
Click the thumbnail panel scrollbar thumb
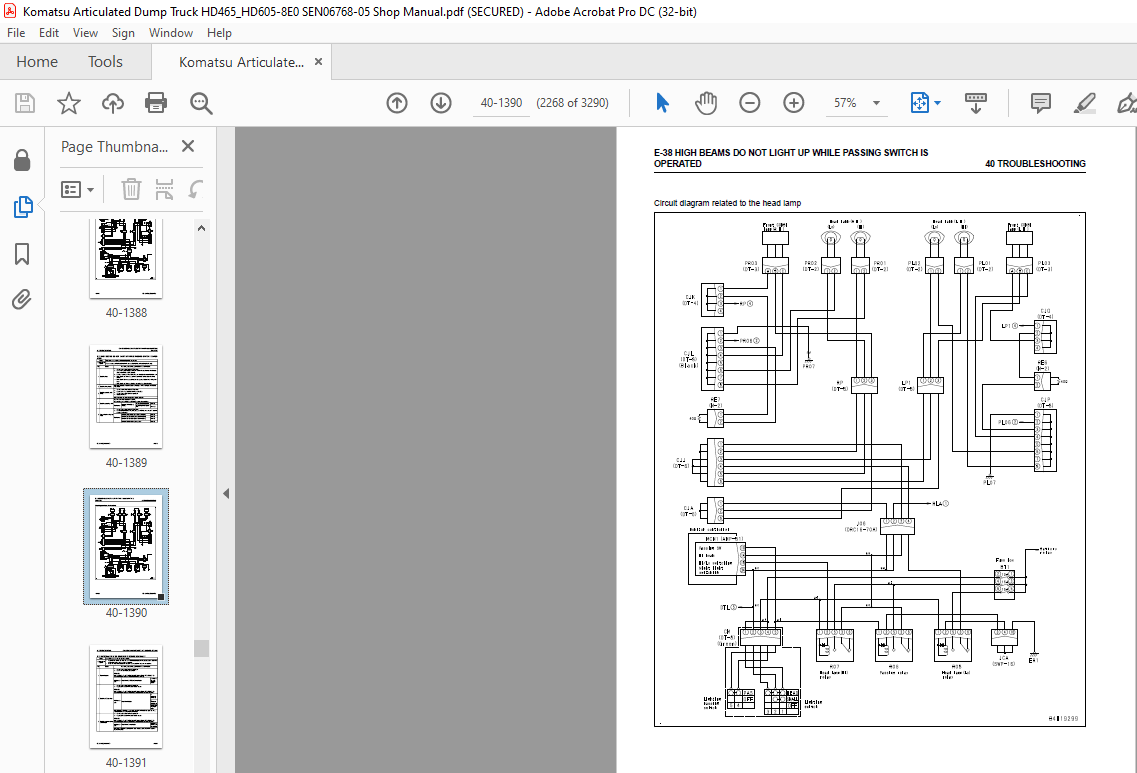202,648
